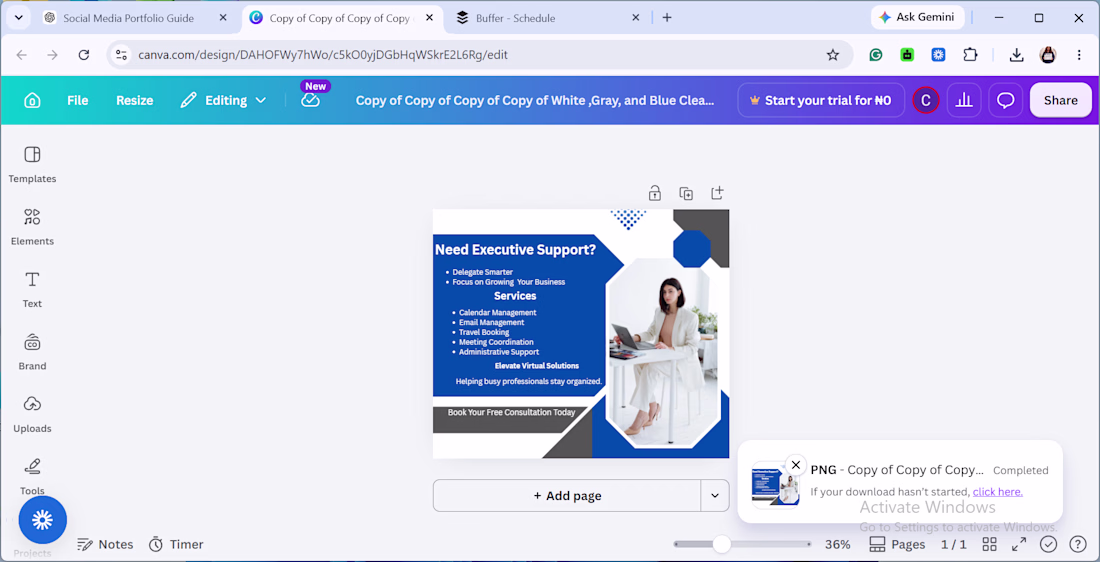Click the Add page button
Image resolution: width=1100 pixels, height=562 pixels.
[x=567, y=496]
